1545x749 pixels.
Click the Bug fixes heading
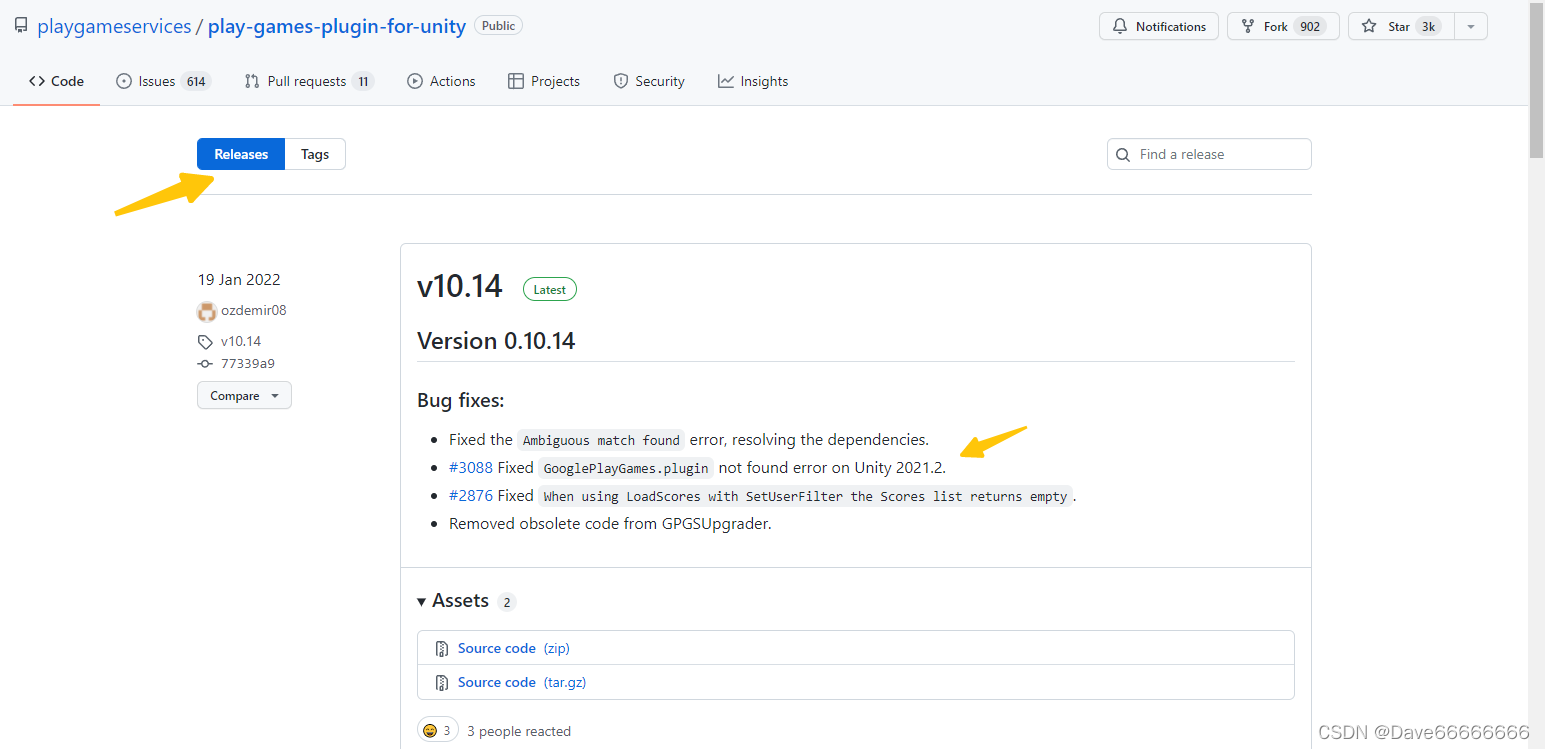tap(460, 401)
